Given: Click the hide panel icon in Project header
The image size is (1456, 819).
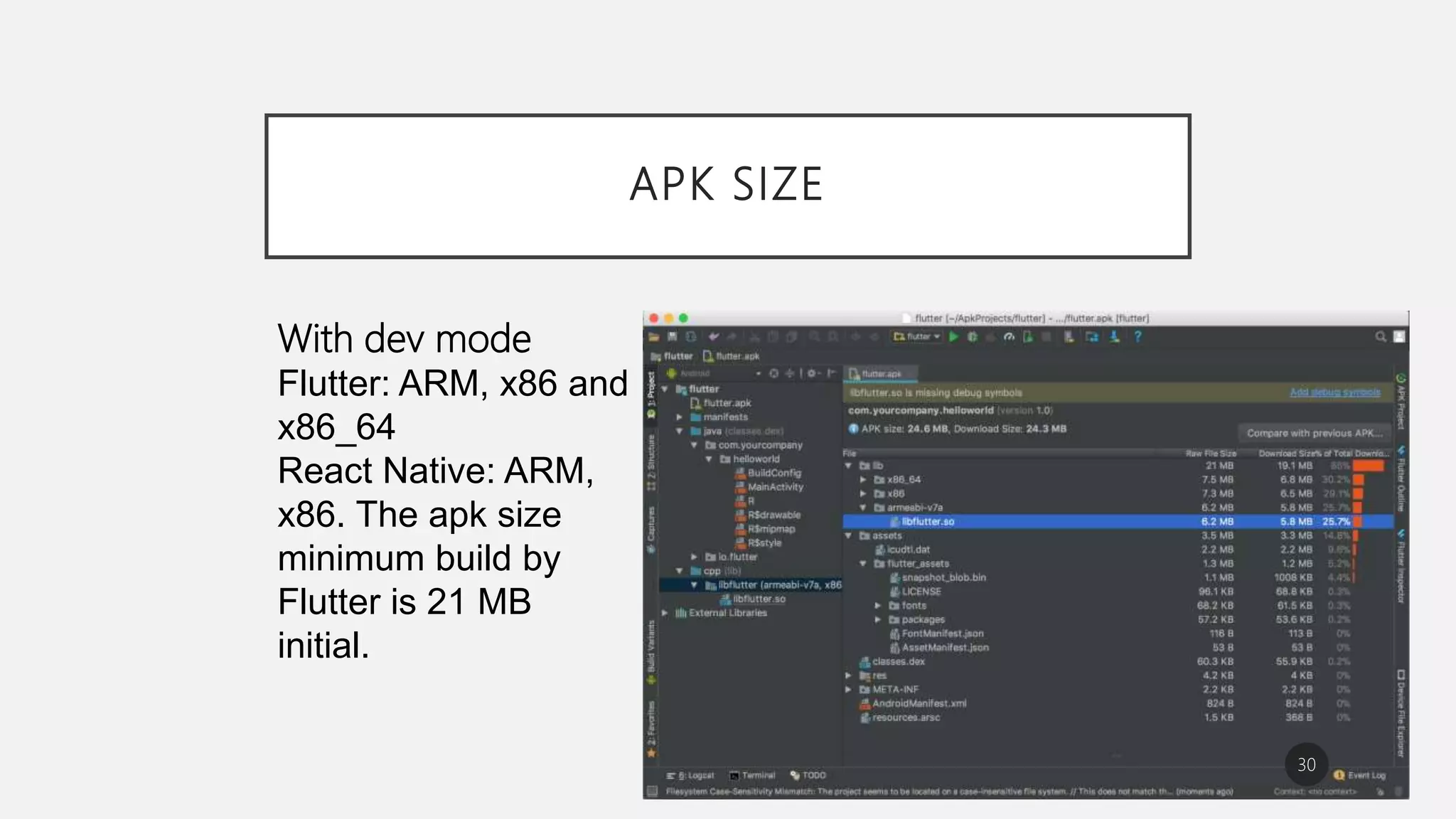Looking at the screenshot, I should click(830, 373).
